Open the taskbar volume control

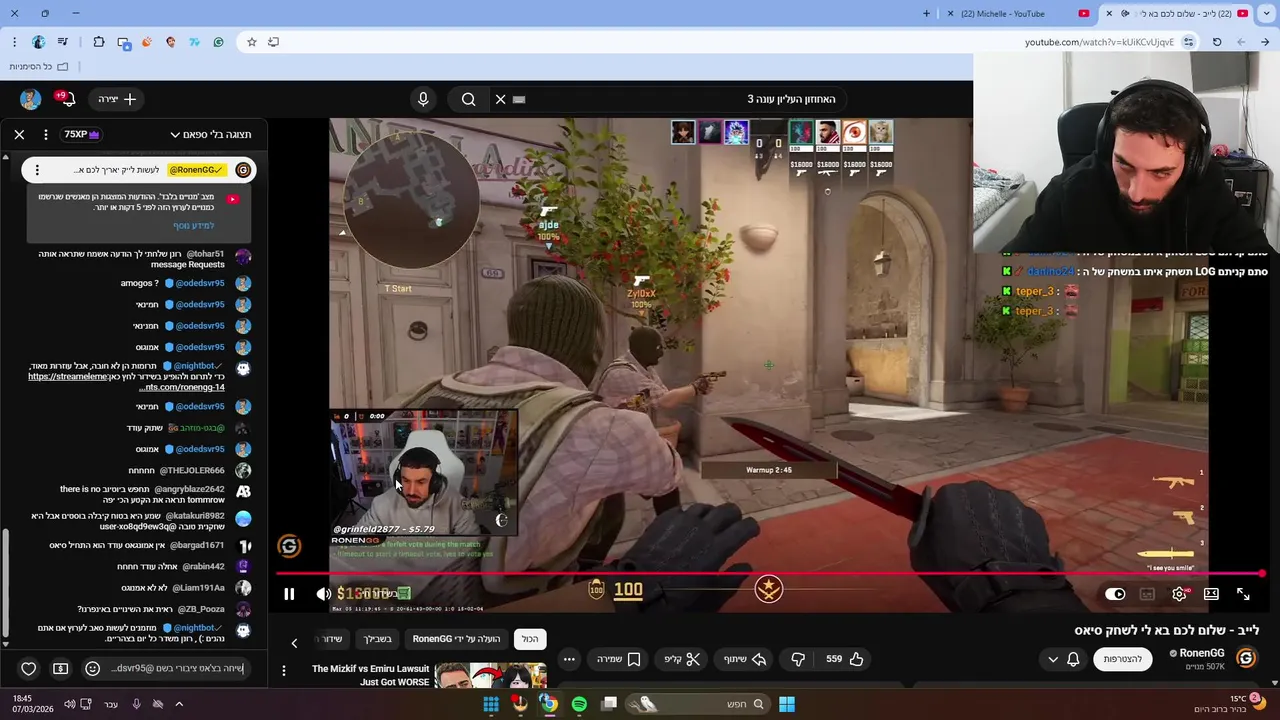click(69, 704)
